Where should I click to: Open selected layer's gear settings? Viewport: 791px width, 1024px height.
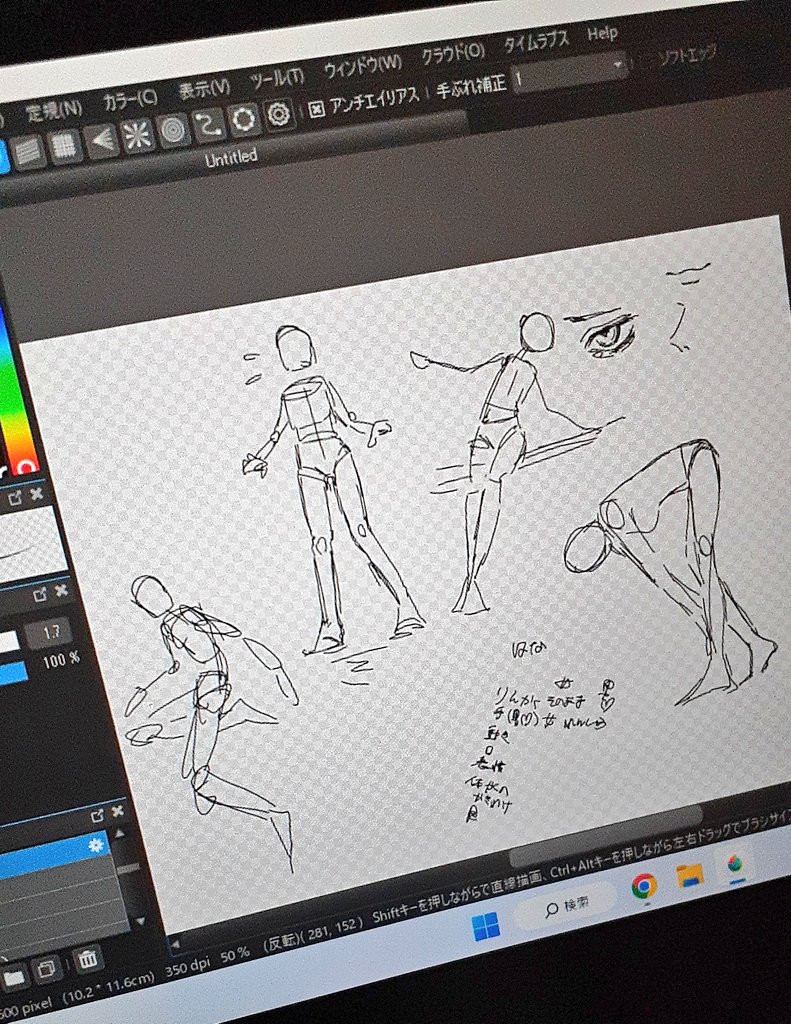(96, 845)
